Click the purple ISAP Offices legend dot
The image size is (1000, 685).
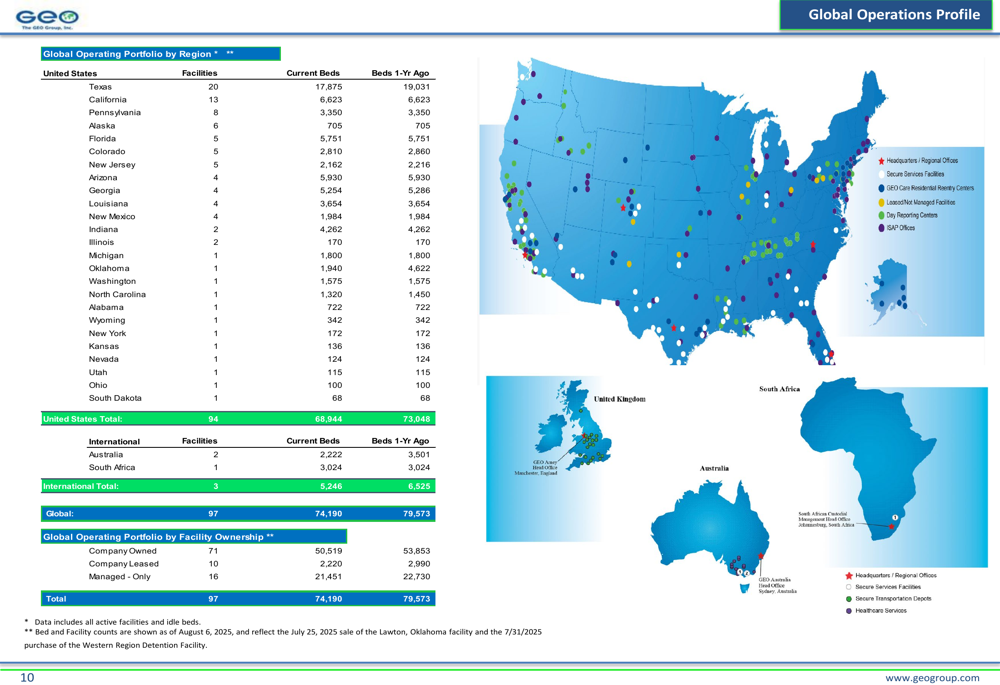point(881,228)
